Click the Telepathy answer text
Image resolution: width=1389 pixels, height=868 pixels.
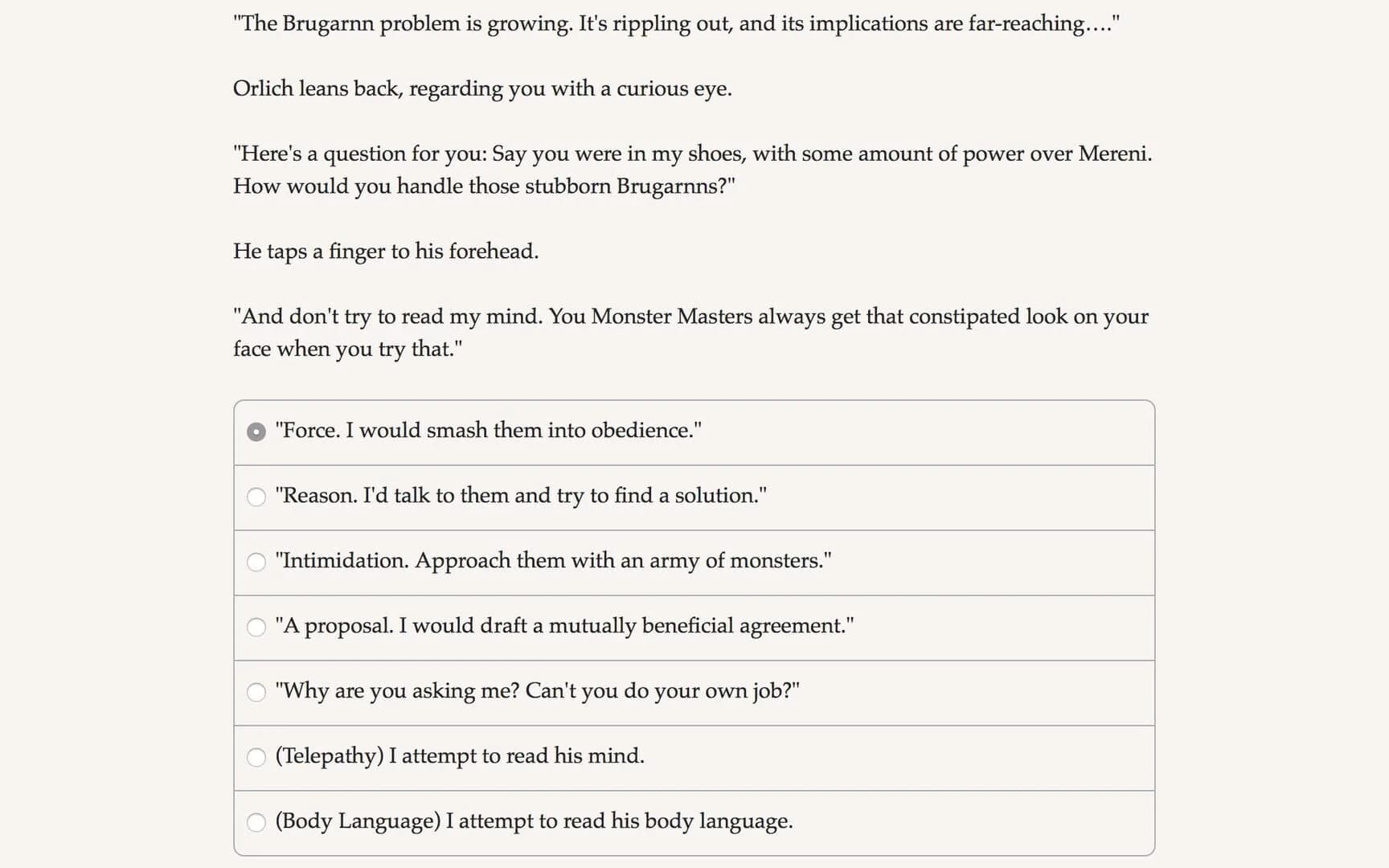point(458,756)
